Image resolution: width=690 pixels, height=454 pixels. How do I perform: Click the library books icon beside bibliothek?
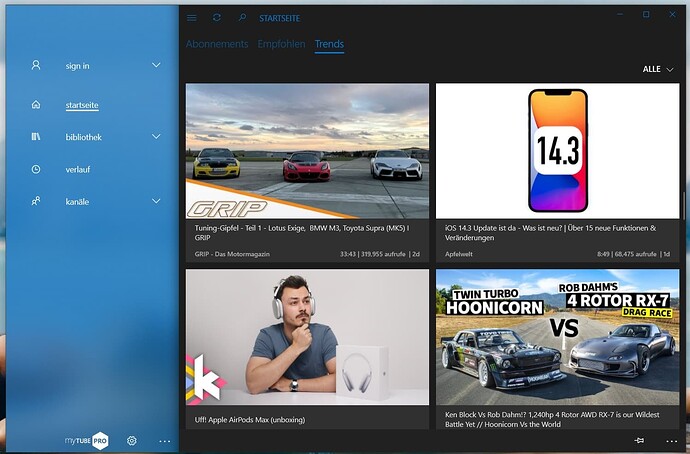(36, 137)
